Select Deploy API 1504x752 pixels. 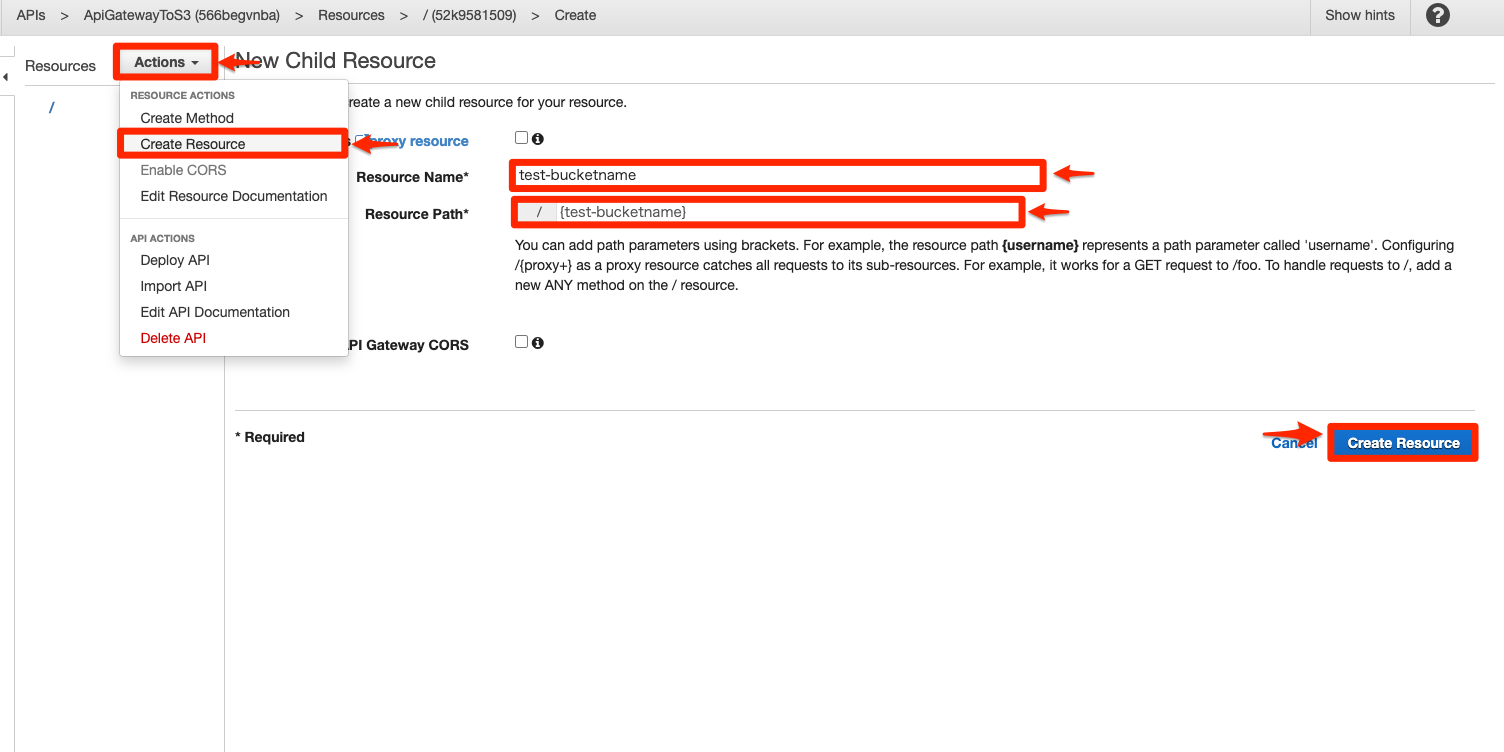tap(175, 260)
